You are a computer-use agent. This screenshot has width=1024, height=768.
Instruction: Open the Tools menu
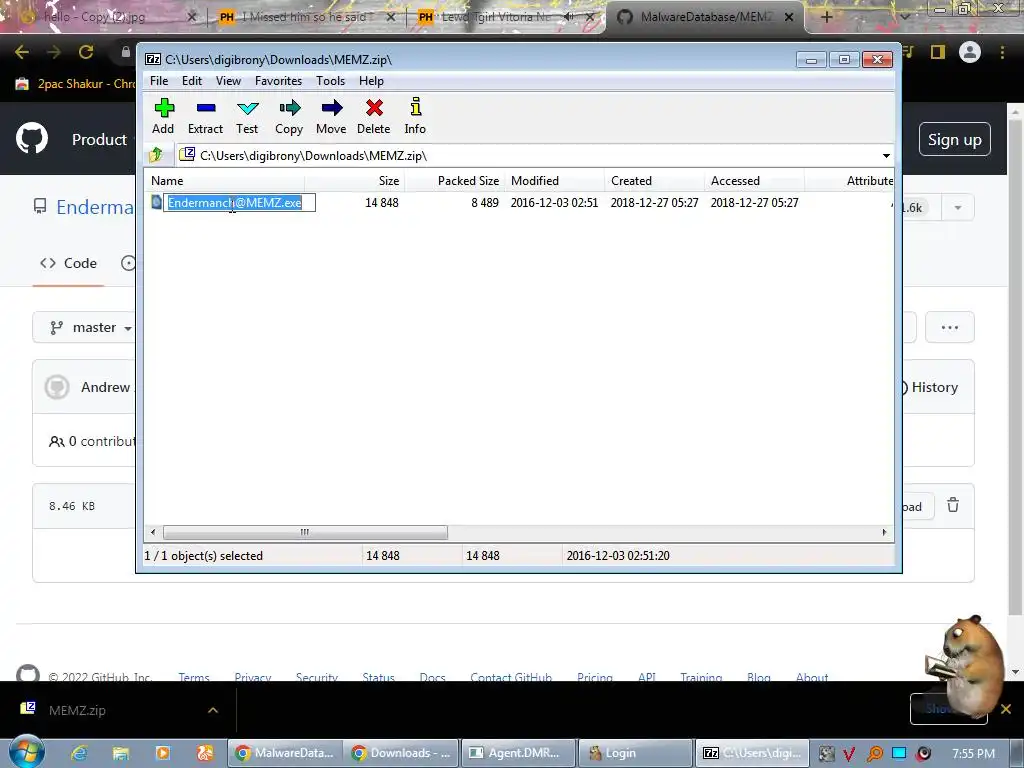[x=330, y=81]
